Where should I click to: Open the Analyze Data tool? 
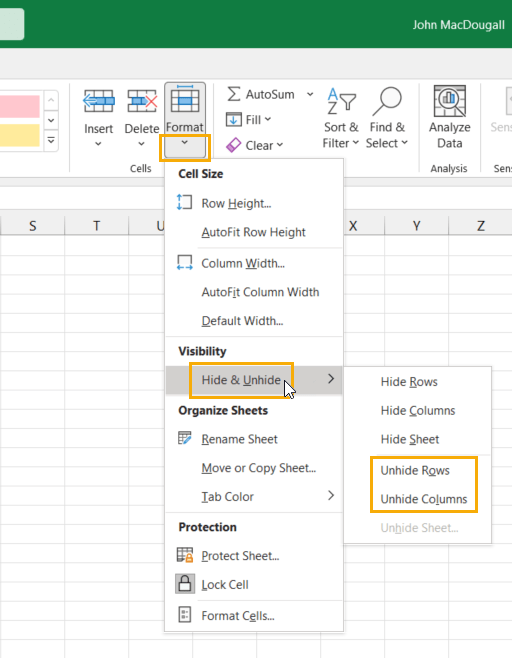(x=449, y=118)
